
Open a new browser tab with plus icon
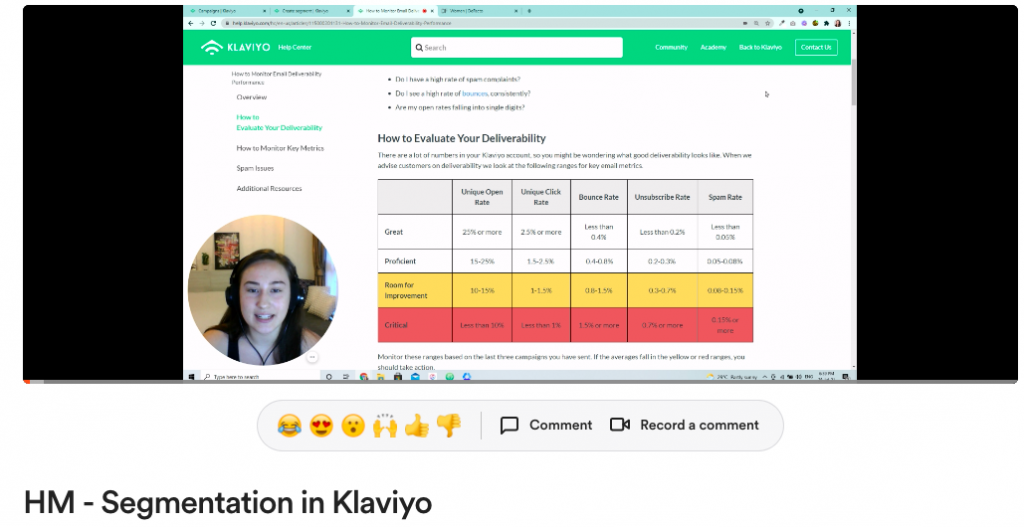529,11
